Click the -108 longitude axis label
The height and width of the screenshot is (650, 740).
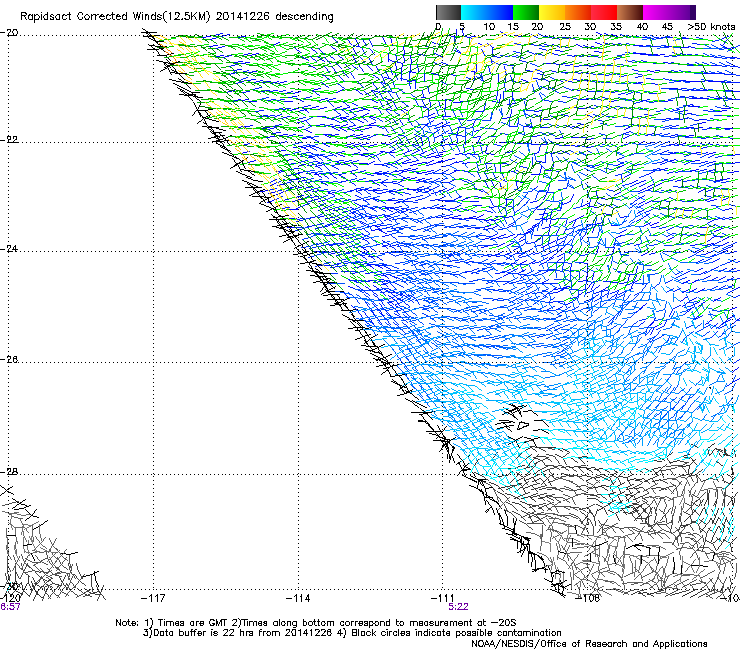[x=588, y=599]
